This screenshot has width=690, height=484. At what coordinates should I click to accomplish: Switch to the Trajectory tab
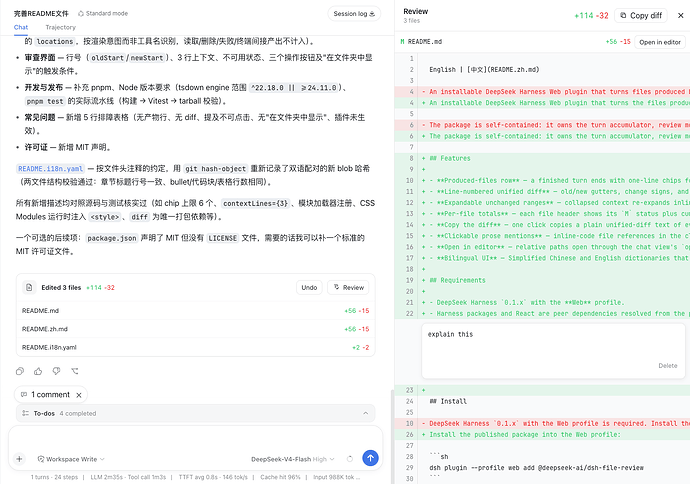coord(61,27)
